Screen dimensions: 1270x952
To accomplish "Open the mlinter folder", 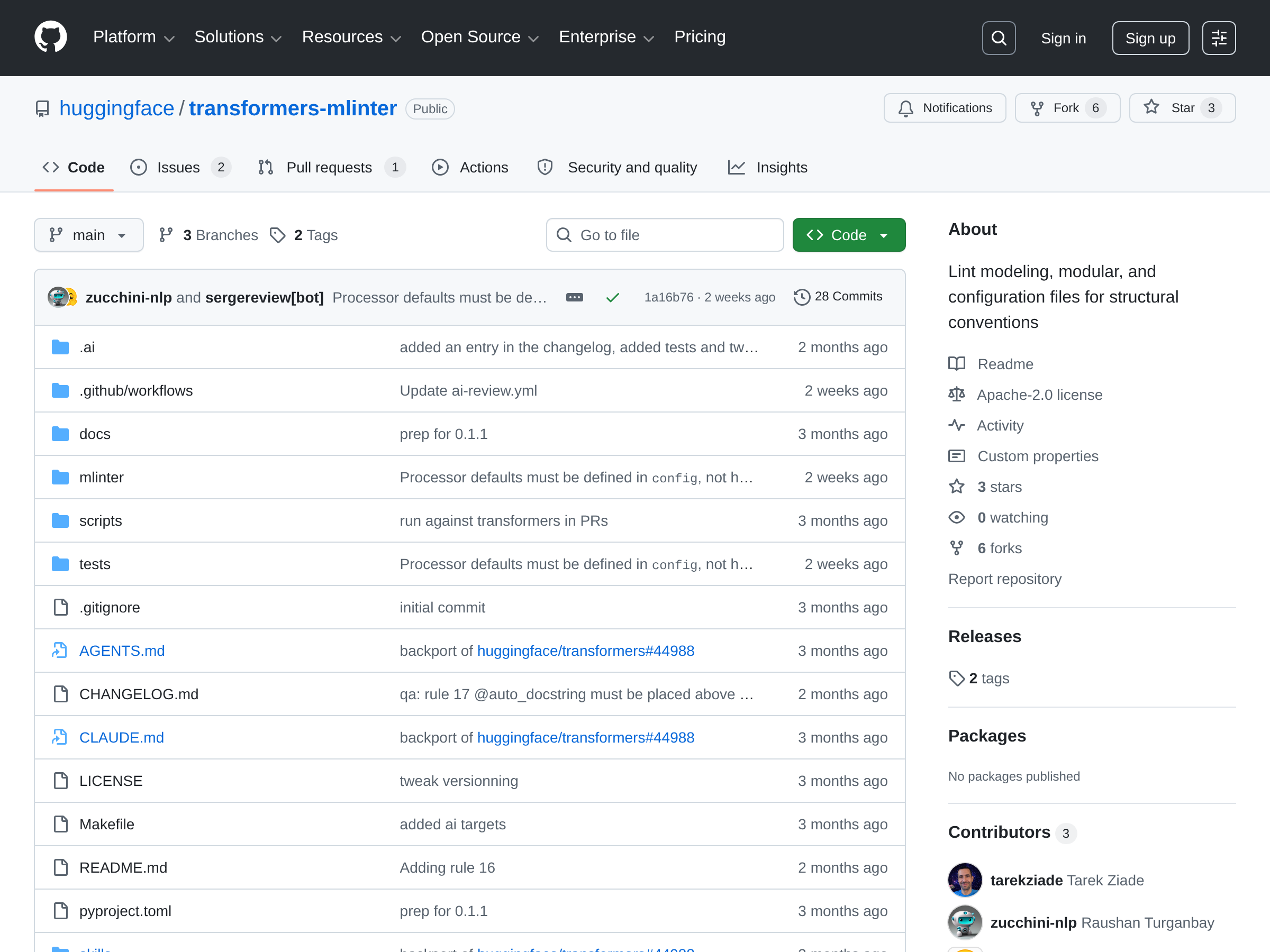I will (x=102, y=478).
